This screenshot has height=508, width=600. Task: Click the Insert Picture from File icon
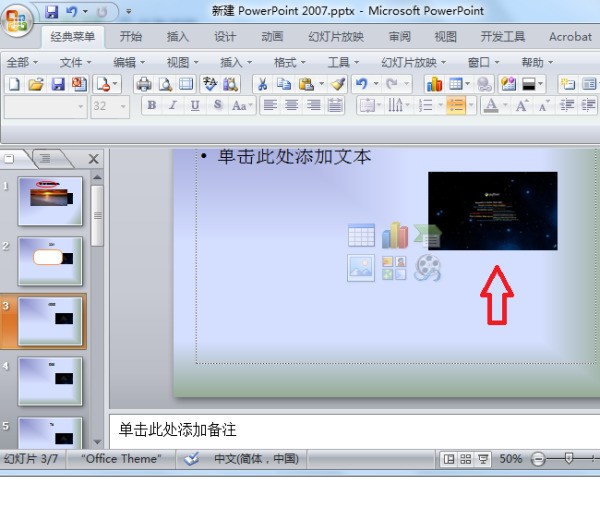[x=361, y=267]
